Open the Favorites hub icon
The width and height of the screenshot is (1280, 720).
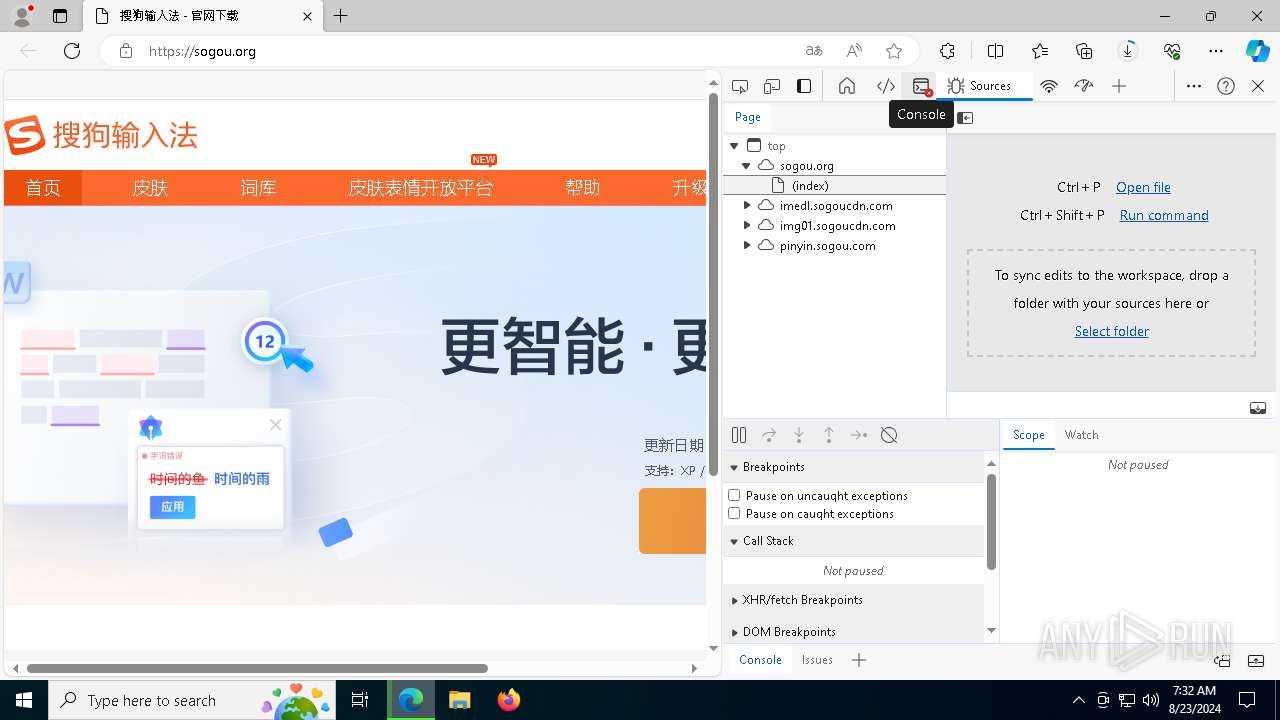click(1040, 51)
